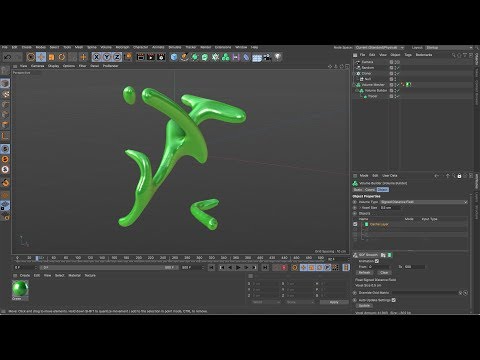Select Polygons mode icon in left palette
This screenshot has width=480, height=360.
coord(5,125)
